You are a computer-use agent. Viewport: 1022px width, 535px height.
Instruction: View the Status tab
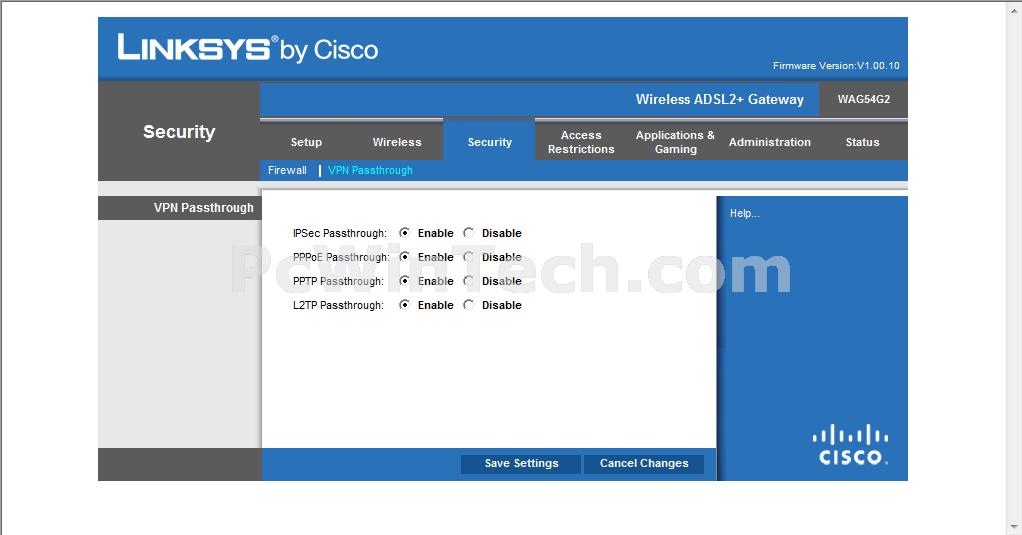click(x=862, y=142)
